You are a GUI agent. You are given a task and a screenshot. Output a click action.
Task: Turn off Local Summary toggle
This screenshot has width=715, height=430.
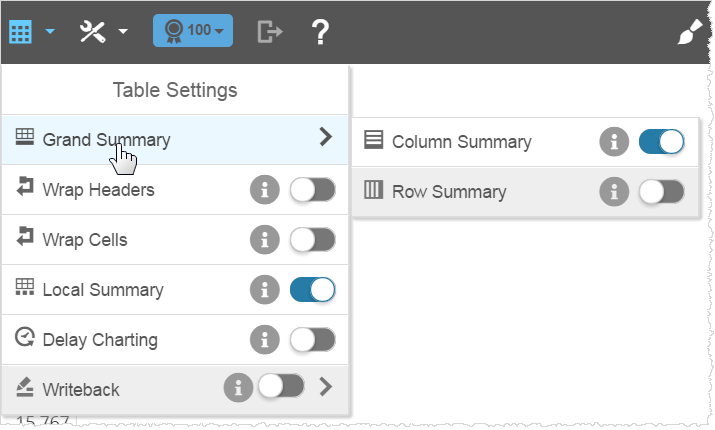312,290
